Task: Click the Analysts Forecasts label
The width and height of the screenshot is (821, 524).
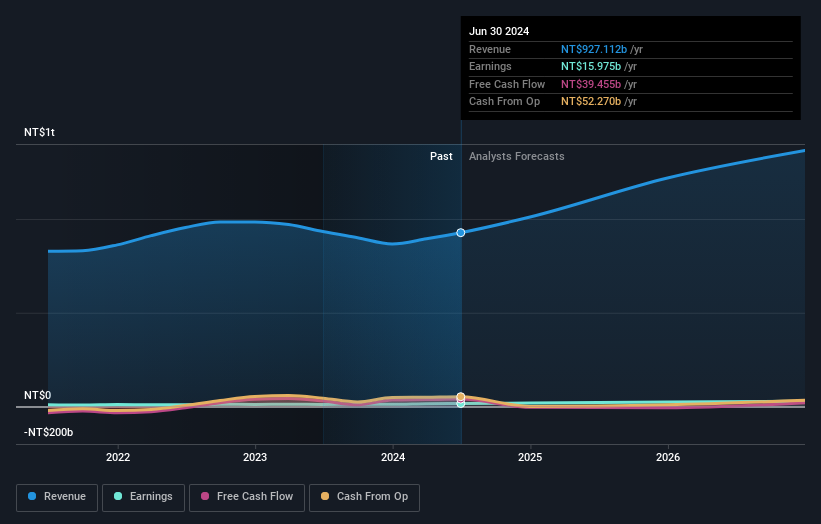Action: tap(516, 156)
